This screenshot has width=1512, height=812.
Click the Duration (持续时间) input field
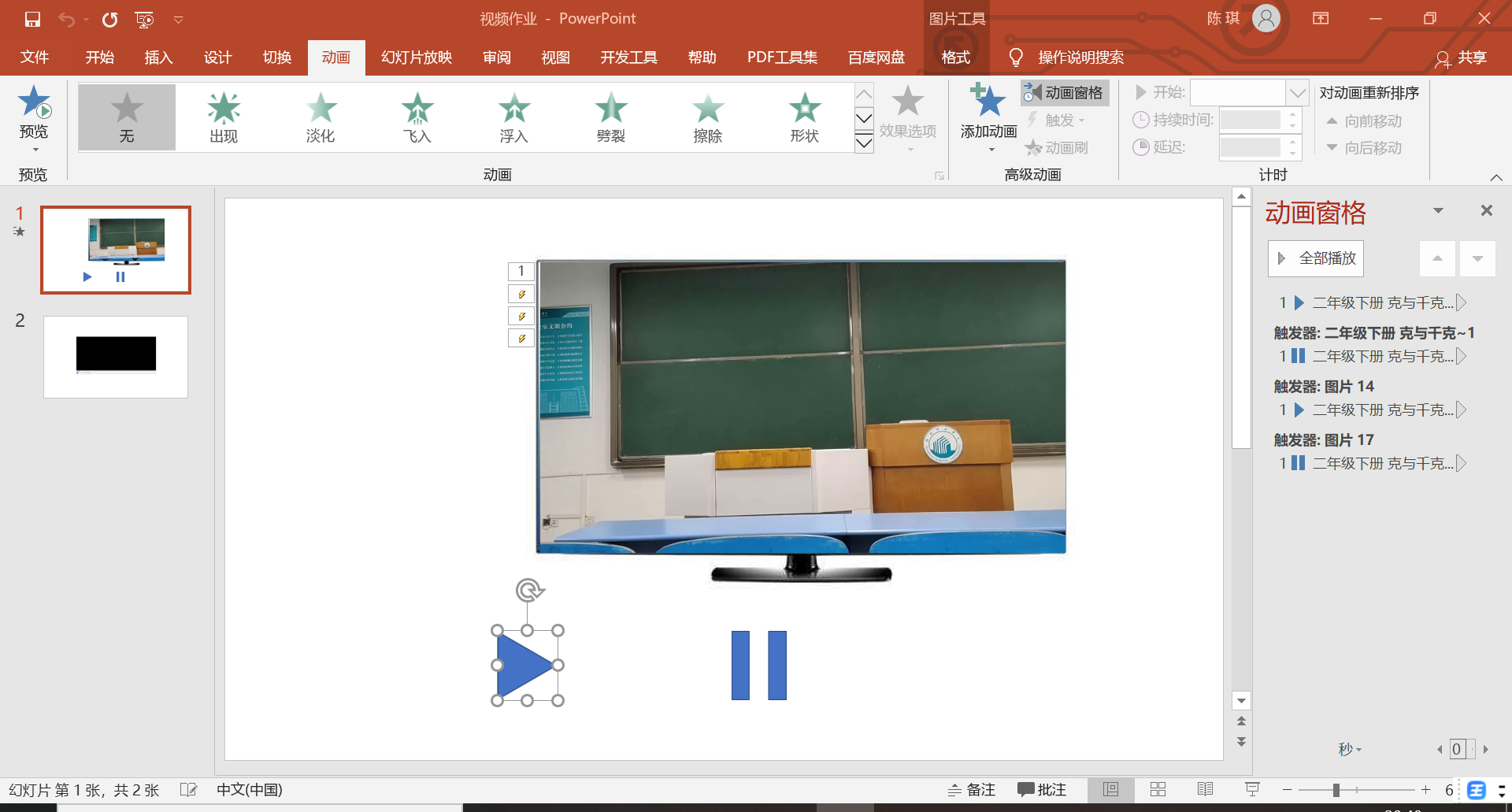[x=1259, y=120]
